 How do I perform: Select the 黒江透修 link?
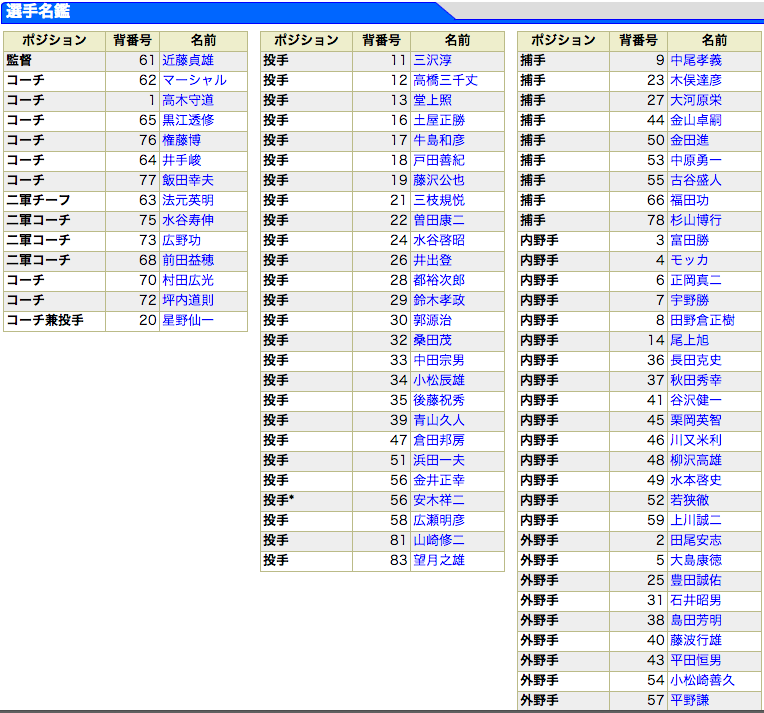coord(188,120)
